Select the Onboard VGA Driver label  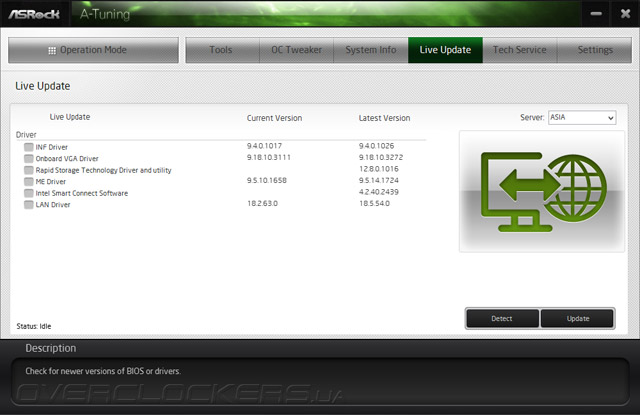coord(67,158)
